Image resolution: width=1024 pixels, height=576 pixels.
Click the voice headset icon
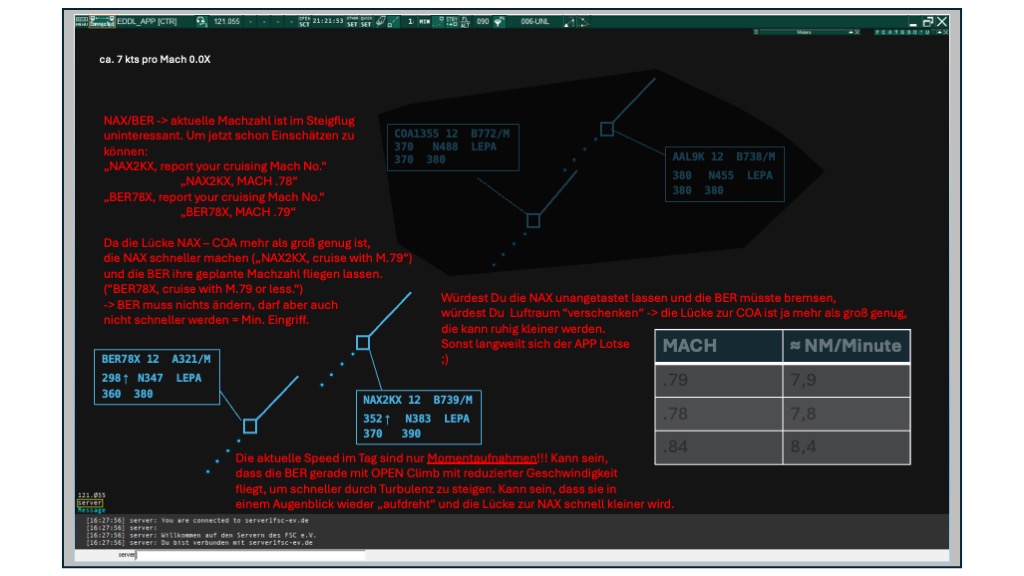click(201, 22)
